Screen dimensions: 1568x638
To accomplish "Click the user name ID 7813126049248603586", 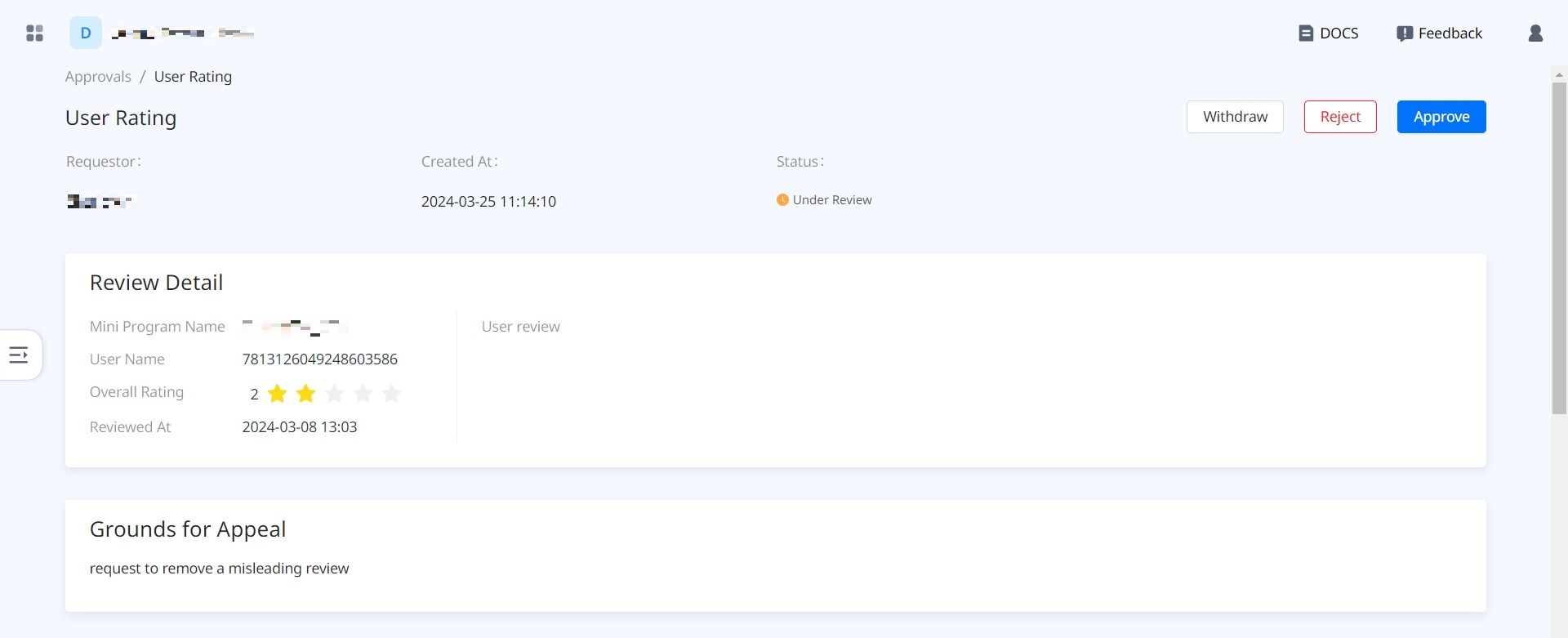I will (319, 359).
